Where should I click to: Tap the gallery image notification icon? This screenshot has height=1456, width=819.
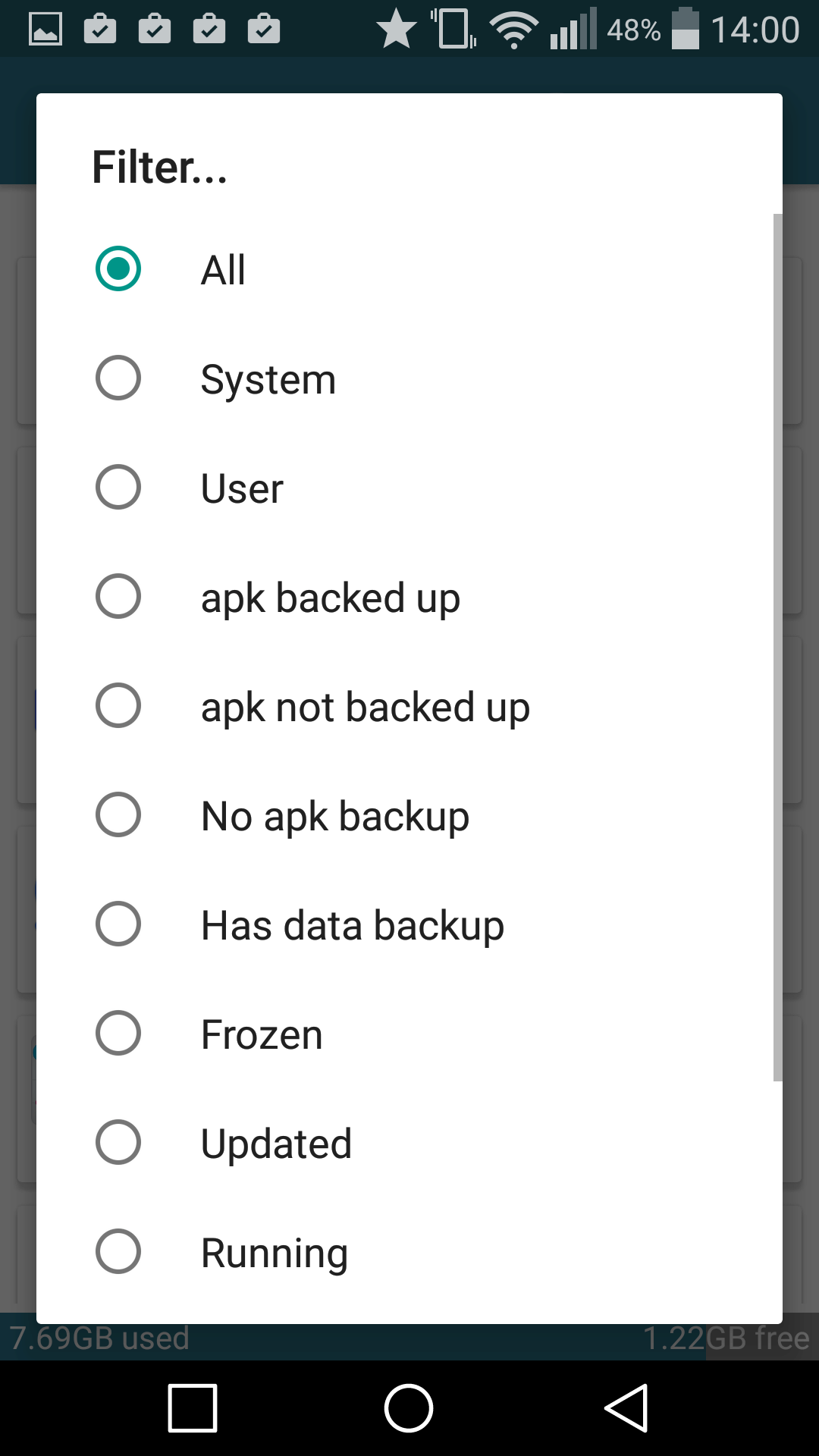pyautogui.click(x=45, y=30)
